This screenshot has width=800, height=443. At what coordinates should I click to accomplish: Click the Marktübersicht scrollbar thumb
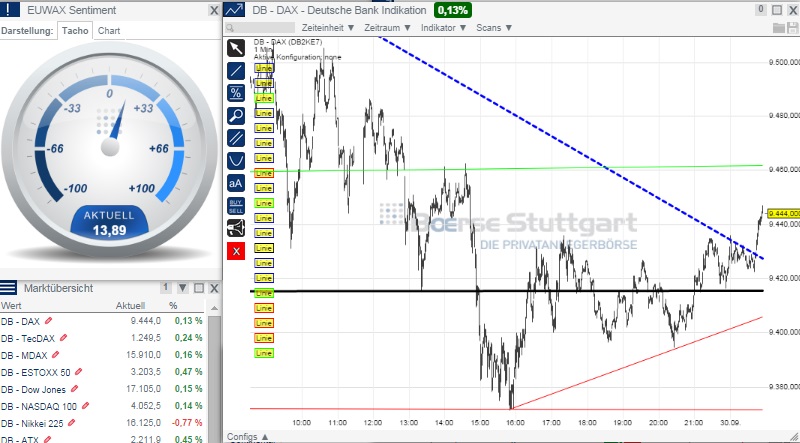[214, 378]
